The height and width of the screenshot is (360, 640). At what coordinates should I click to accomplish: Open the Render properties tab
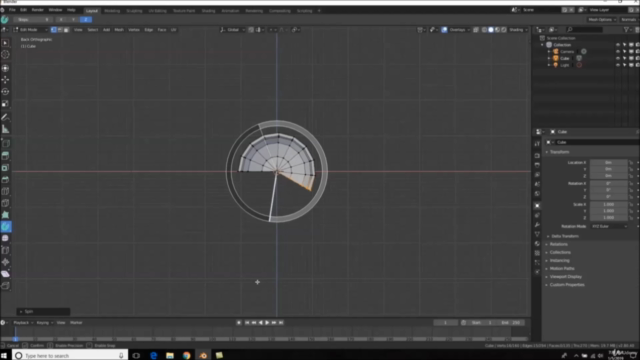click(537, 156)
